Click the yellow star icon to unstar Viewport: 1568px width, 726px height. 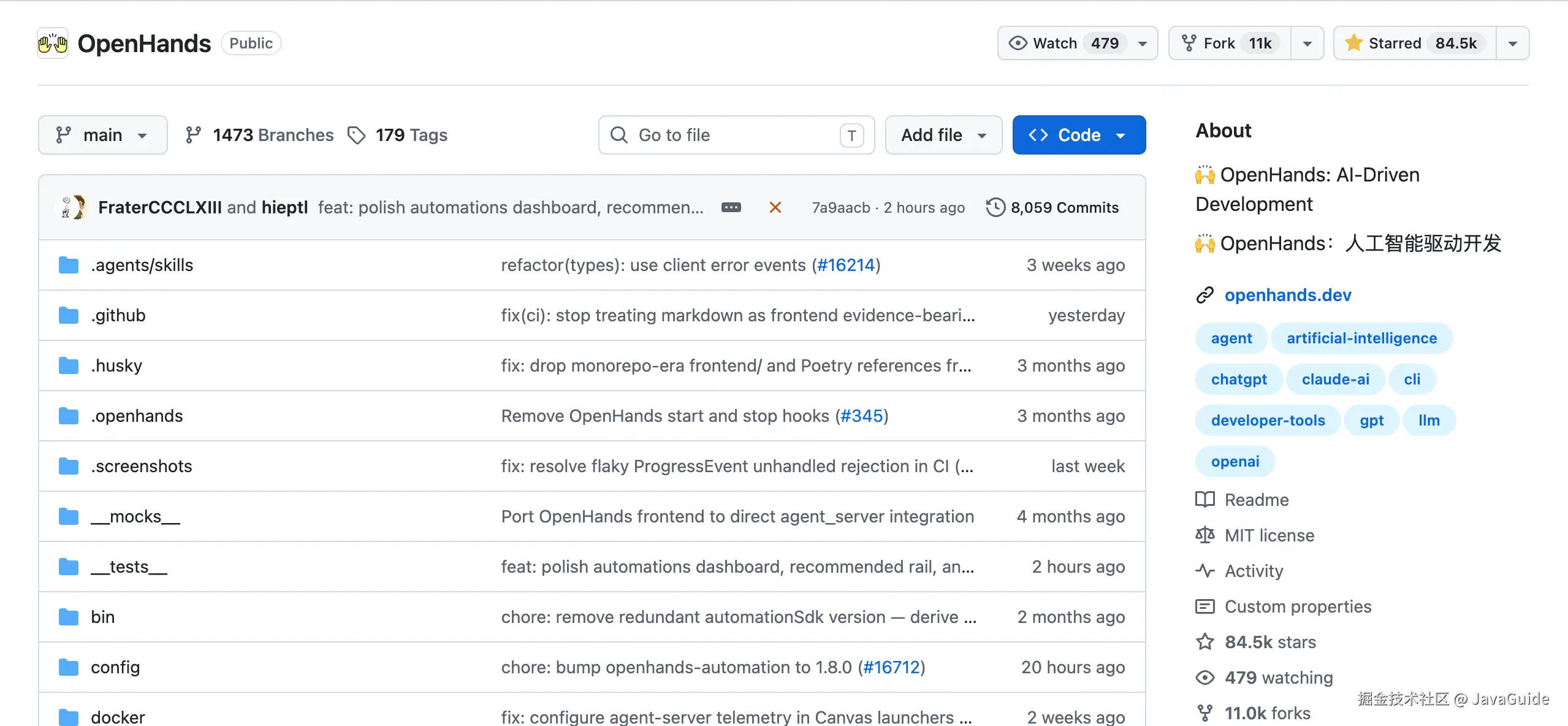tap(1353, 43)
